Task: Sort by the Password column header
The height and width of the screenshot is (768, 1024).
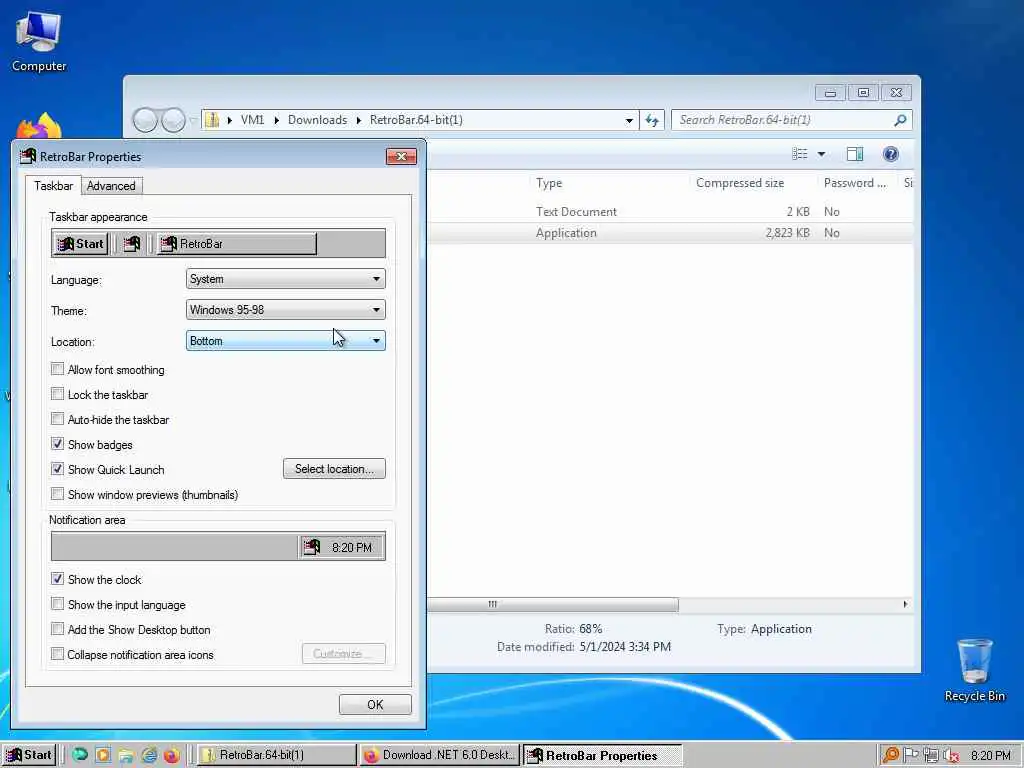Action: 855,184
